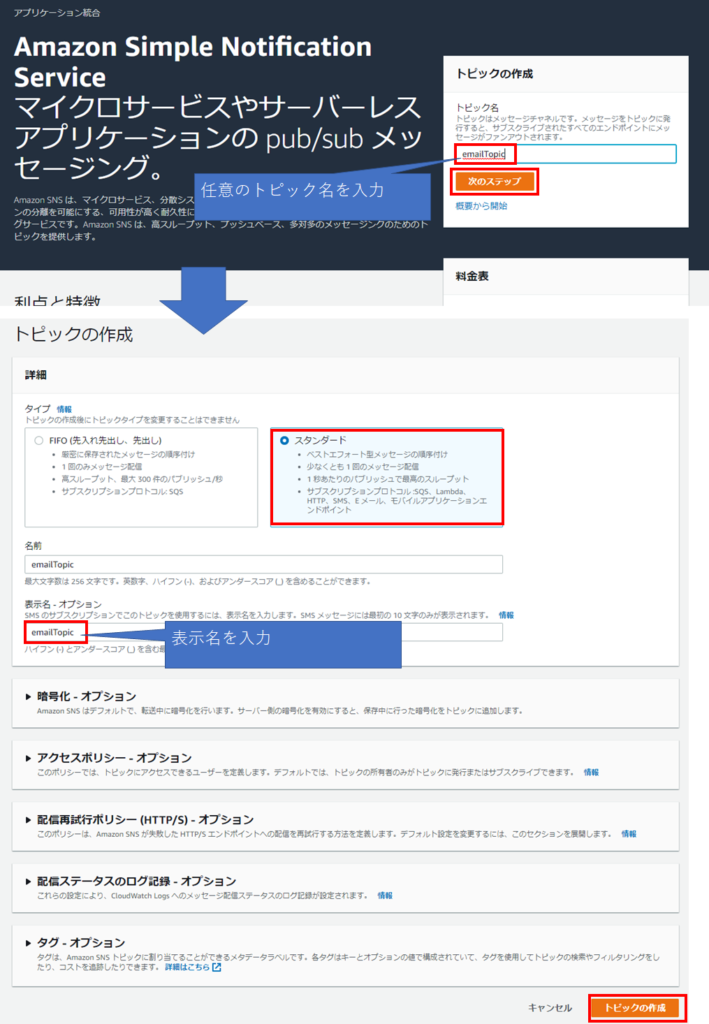Select the スタンダード topic type radio button

pos(285,441)
